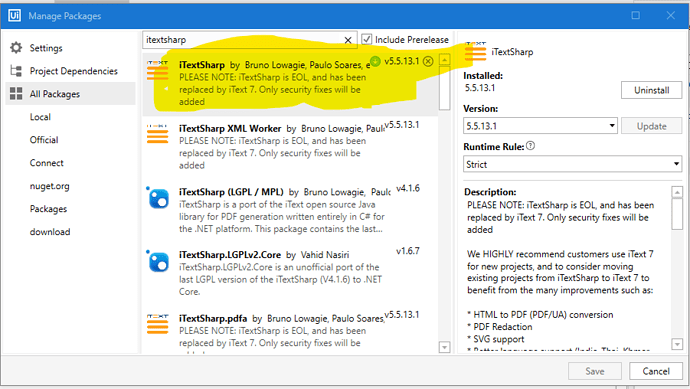Select the Connect package feed
The width and height of the screenshot is (690, 389).
coord(47,163)
